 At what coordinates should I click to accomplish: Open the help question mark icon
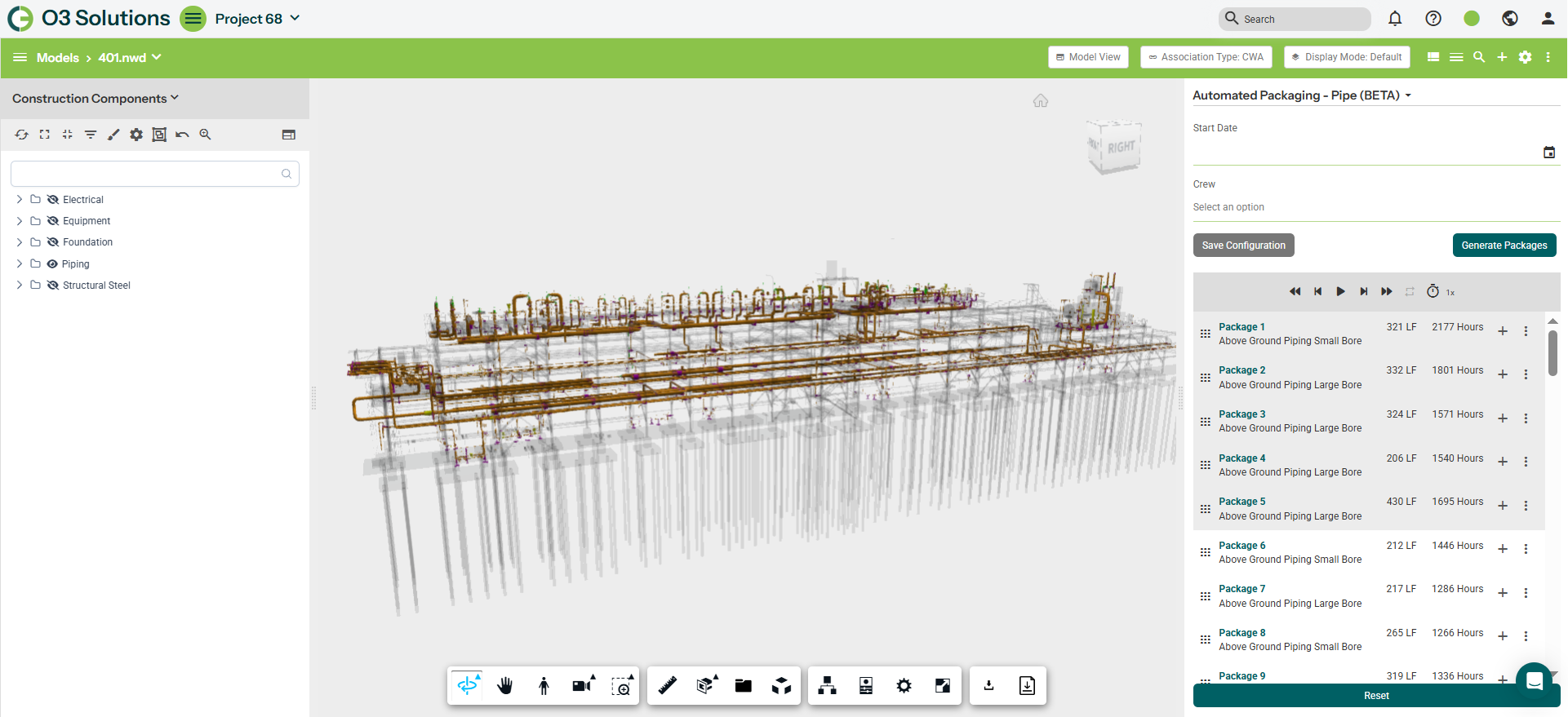[x=1433, y=19]
